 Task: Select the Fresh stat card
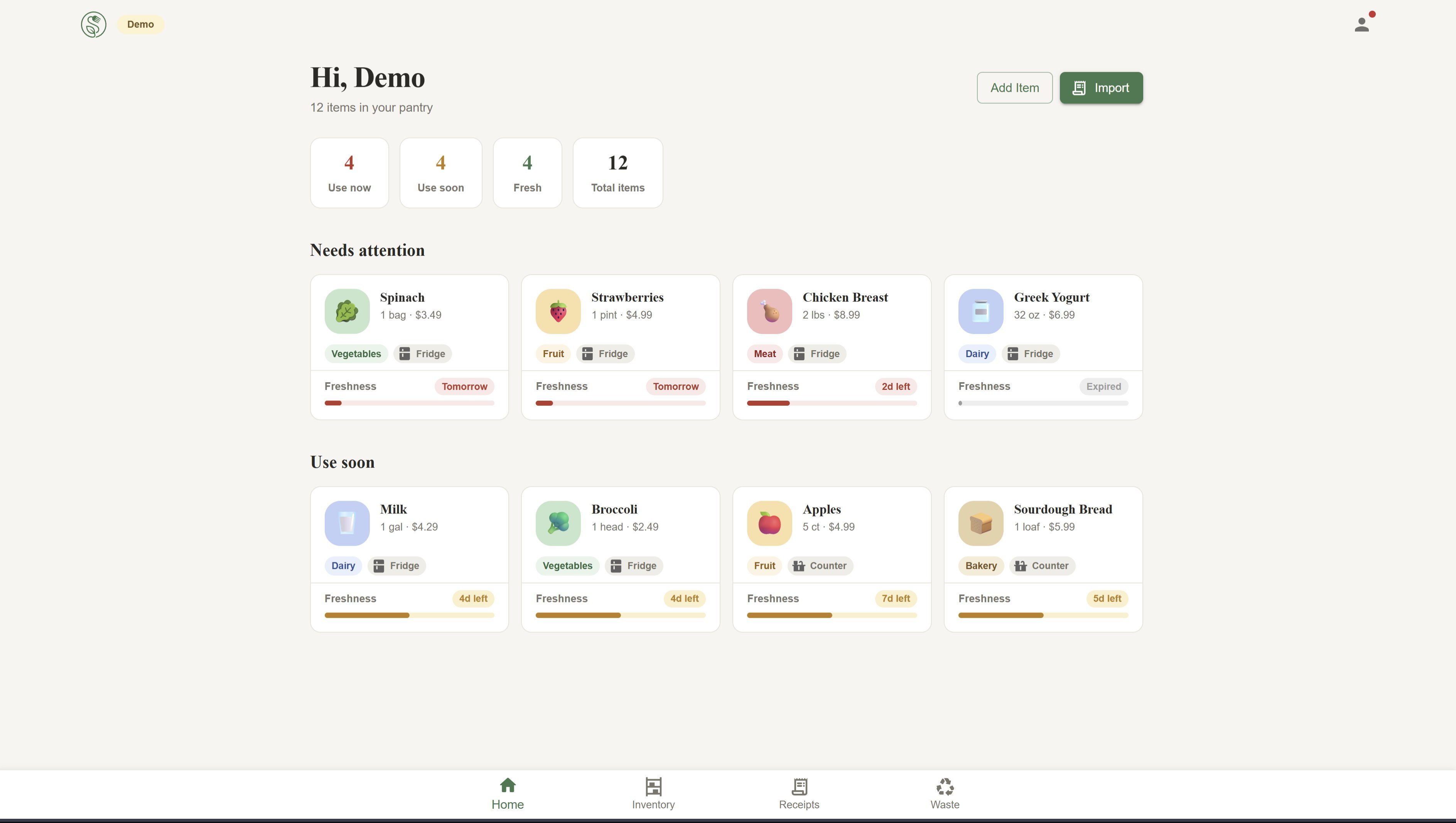527,173
